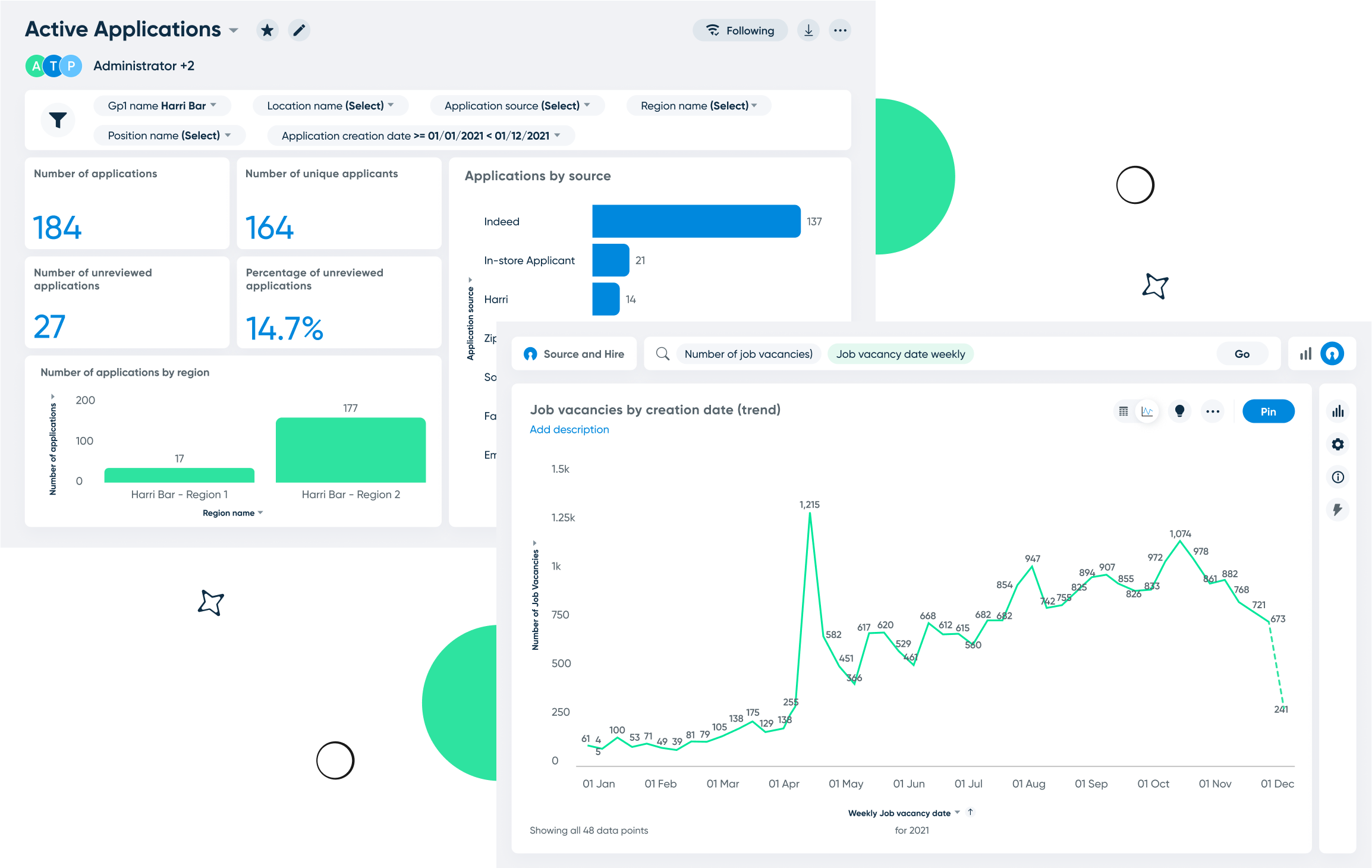Screen dimensions: 1372x868
Task: Download the Active Applications dashboard
Action: click(808, 30)
